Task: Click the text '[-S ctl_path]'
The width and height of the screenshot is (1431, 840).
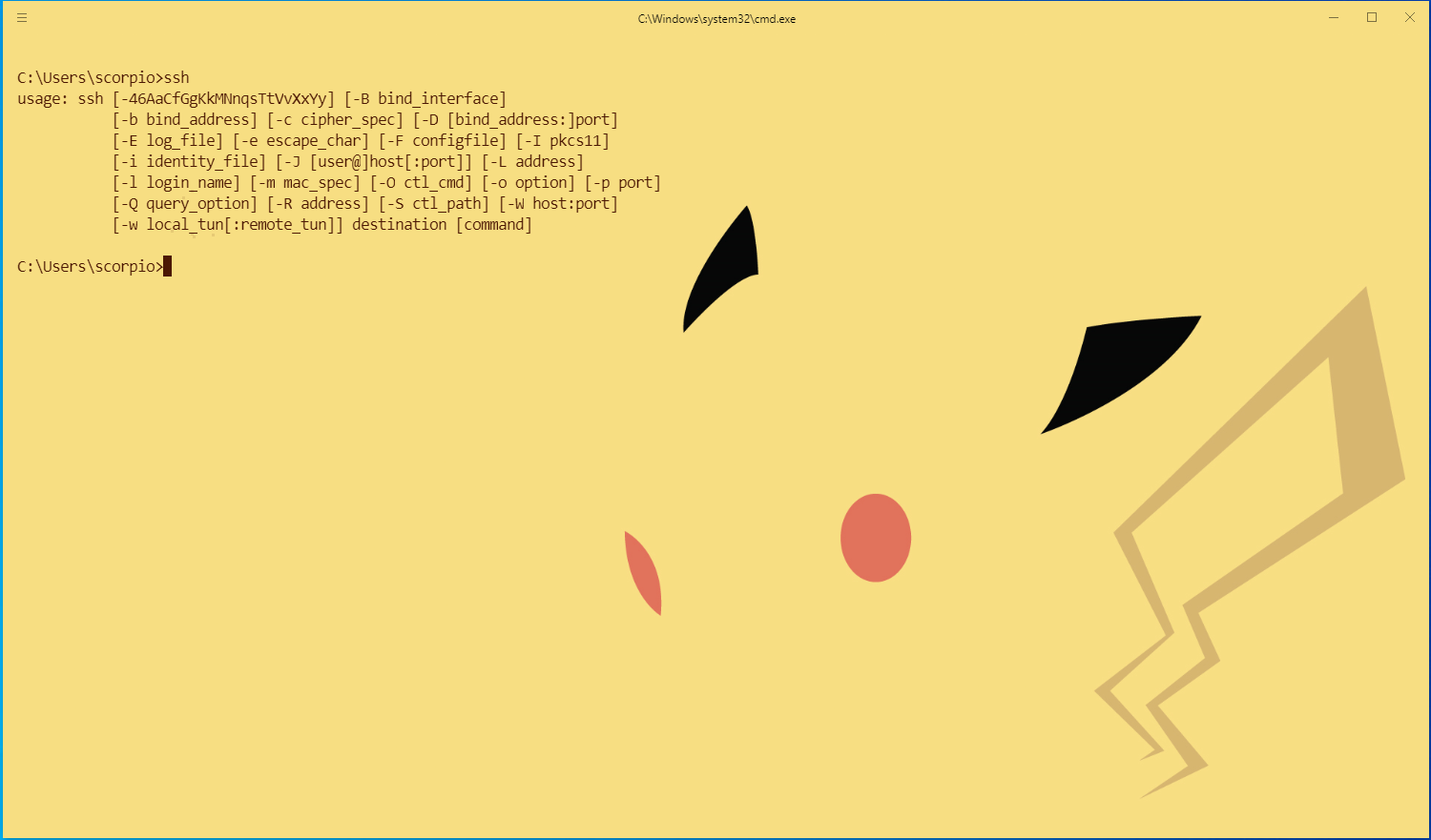Action: click(434, 204)
